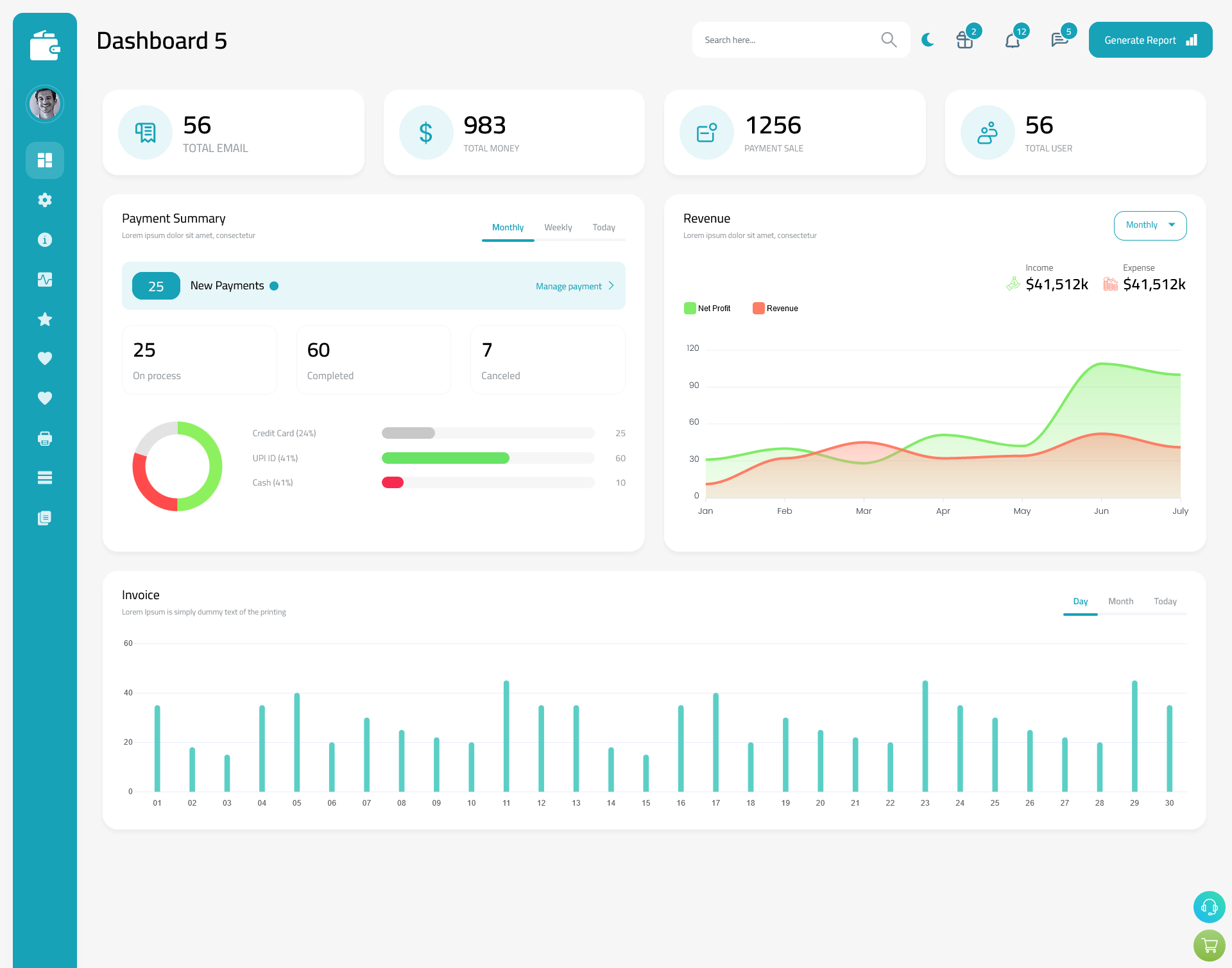Toggle dark mode moon icon
The width and height of the screenshot is (1232, 968).
point(927,39)
